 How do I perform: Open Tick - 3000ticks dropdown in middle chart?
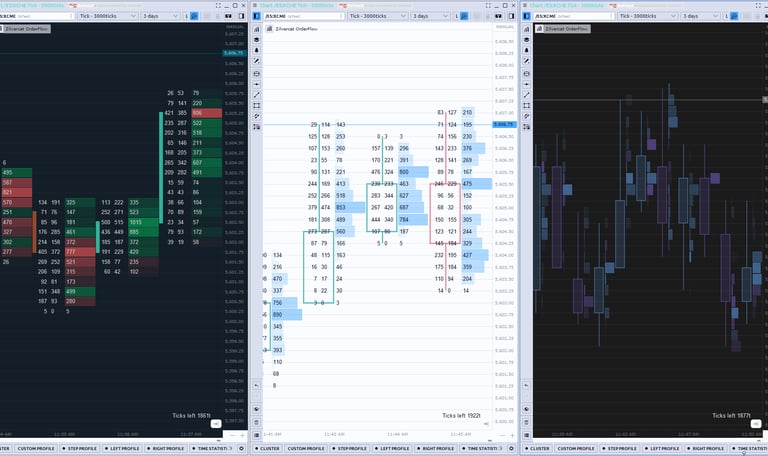377,16
